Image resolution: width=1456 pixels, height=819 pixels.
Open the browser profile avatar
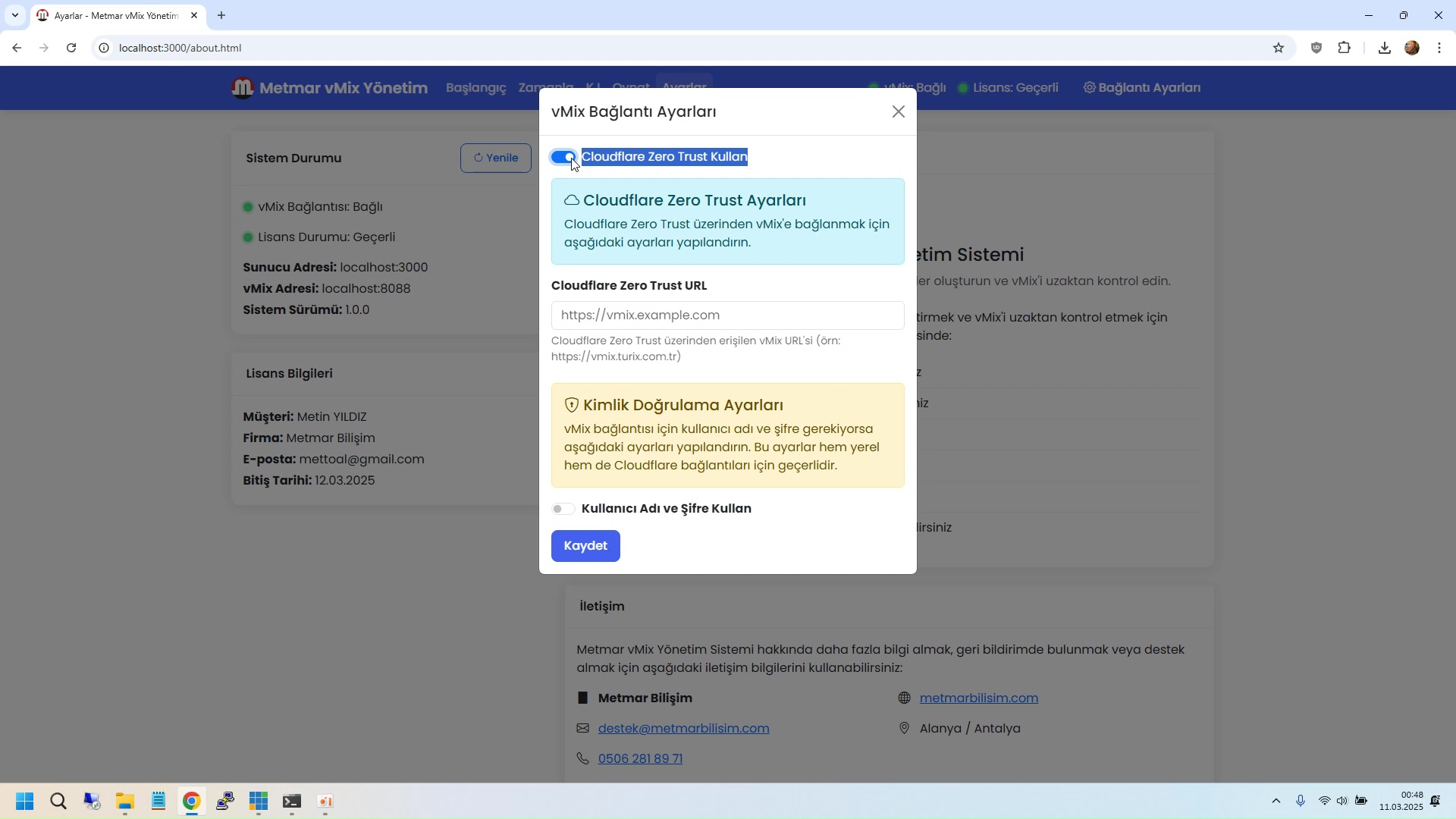point(1412,48)
